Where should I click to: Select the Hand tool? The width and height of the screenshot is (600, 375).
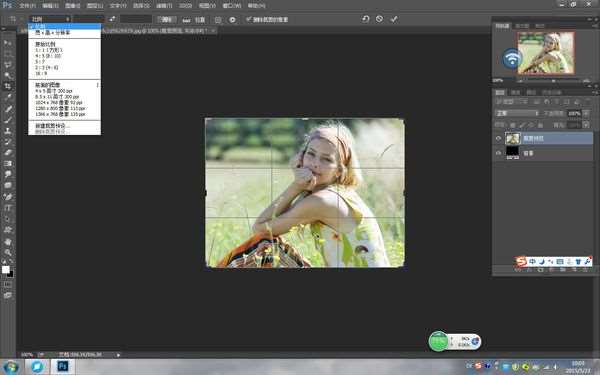8,242
